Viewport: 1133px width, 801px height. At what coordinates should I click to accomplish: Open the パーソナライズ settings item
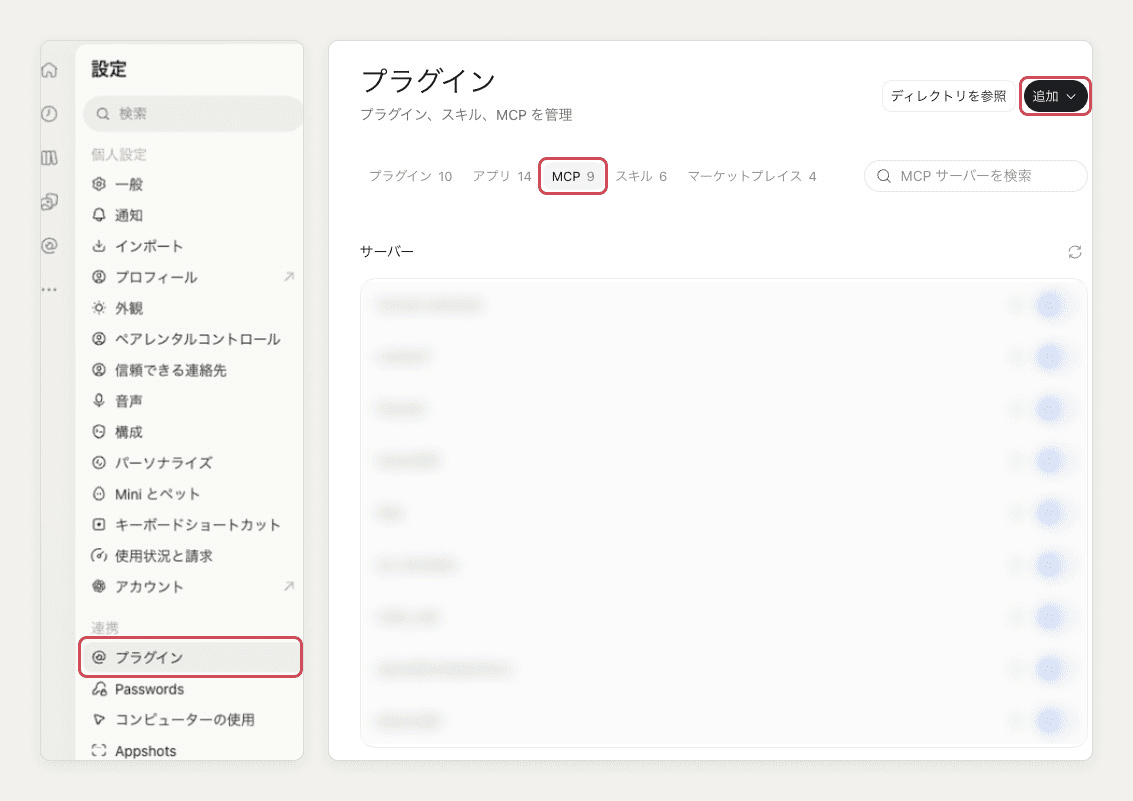(192, 463)
